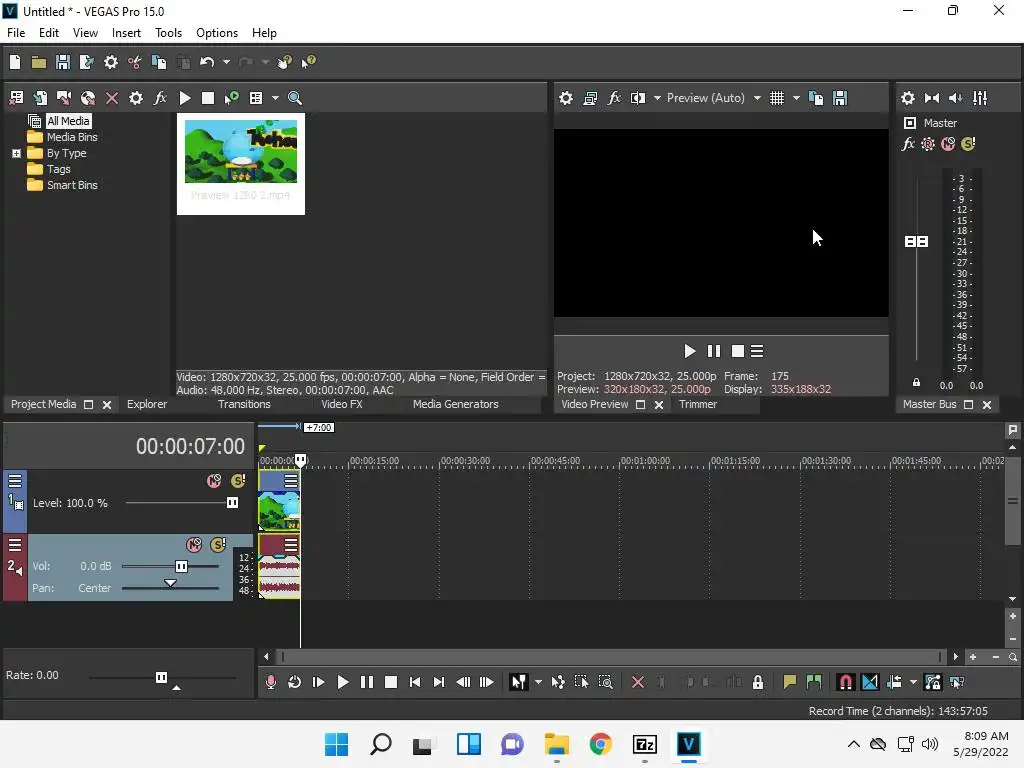Save the project using the floppy disk icon
Screen dimensions: 1024x768
(x=63, y=62)
